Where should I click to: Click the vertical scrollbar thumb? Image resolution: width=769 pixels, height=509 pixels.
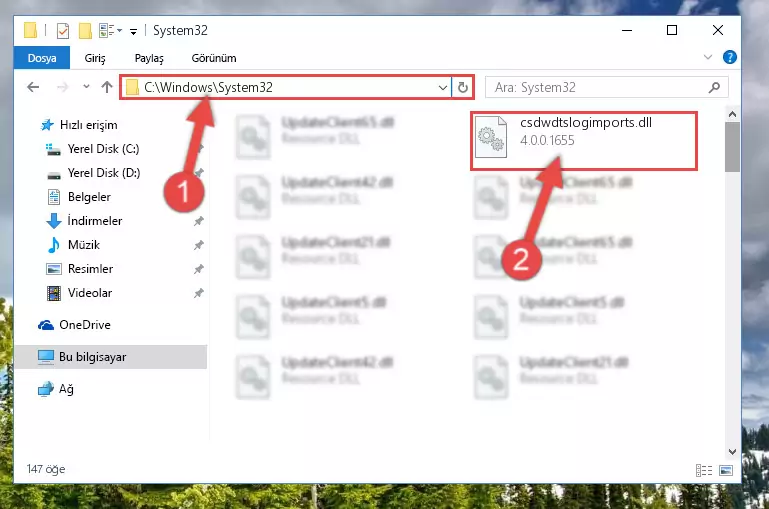732,147
